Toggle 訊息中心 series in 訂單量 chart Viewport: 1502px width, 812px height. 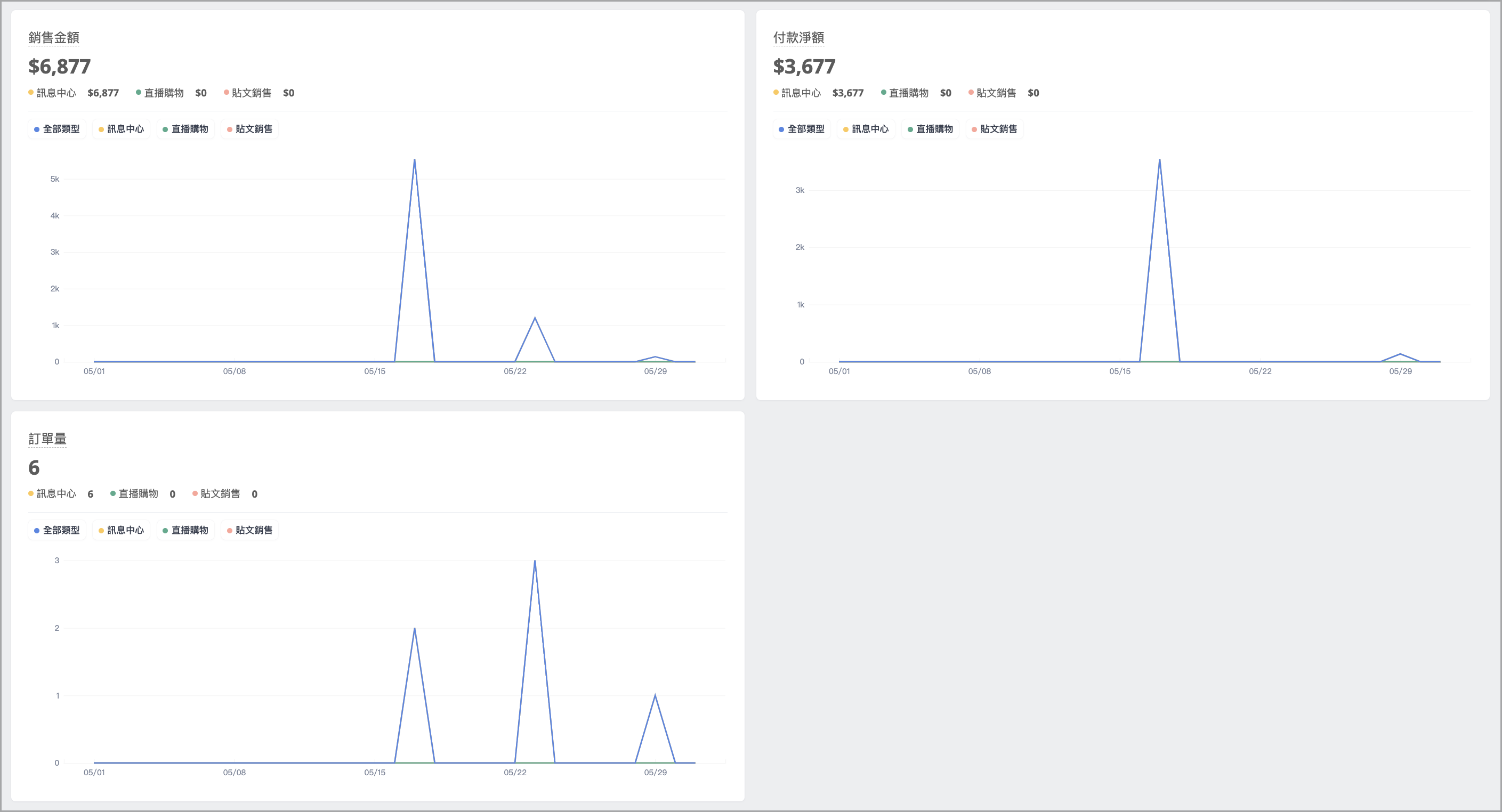tap(122, 530)
